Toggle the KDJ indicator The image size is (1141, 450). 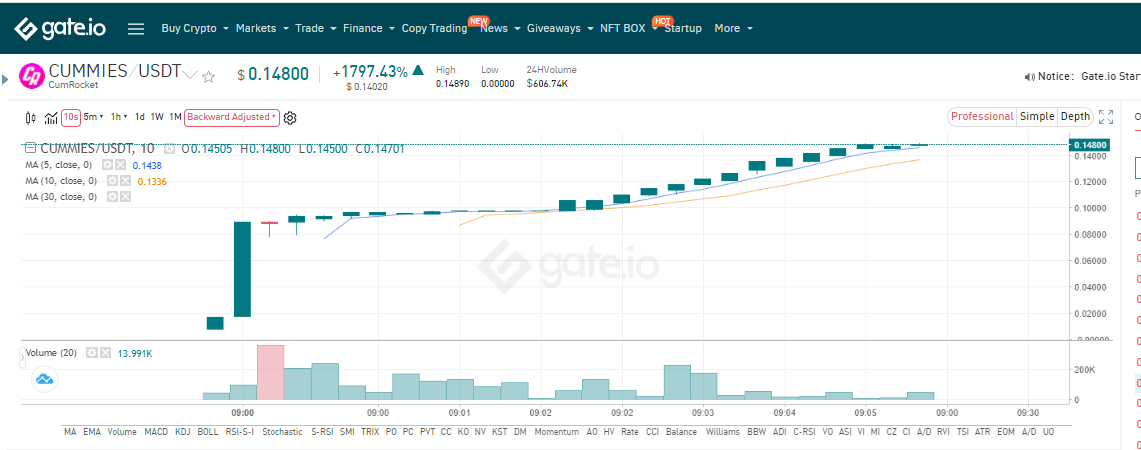click(183, 432)
